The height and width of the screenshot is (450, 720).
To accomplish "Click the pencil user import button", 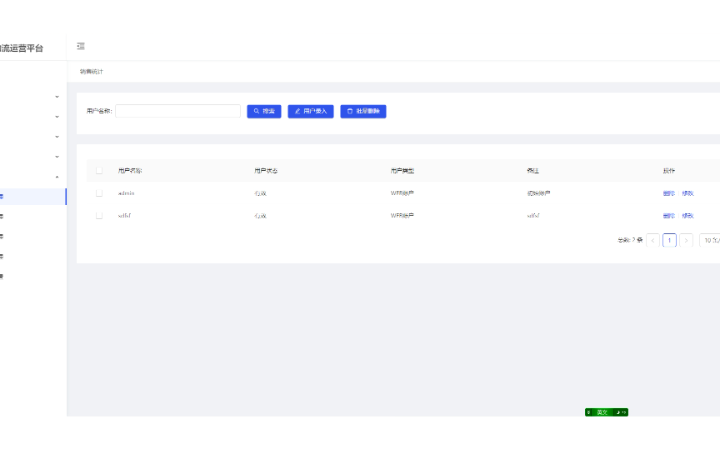I will coord(310,111).
